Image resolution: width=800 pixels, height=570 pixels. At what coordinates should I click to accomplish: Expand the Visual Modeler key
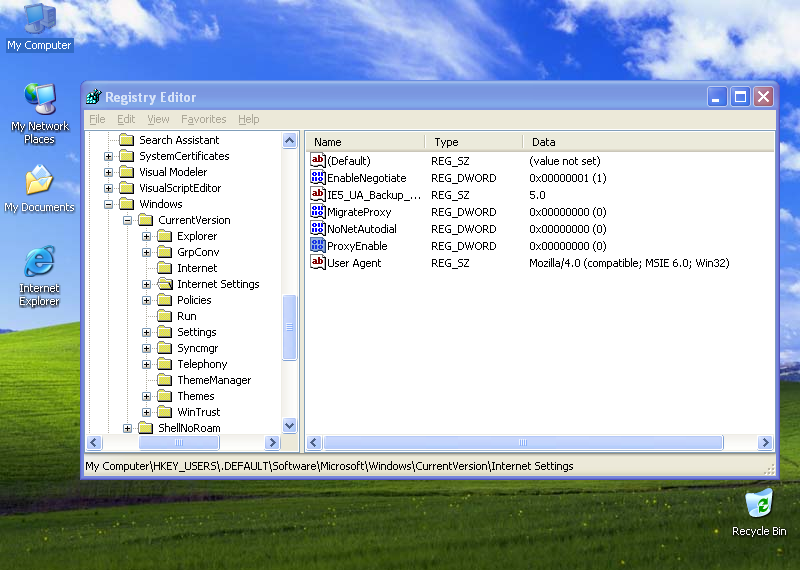[108, 172]
